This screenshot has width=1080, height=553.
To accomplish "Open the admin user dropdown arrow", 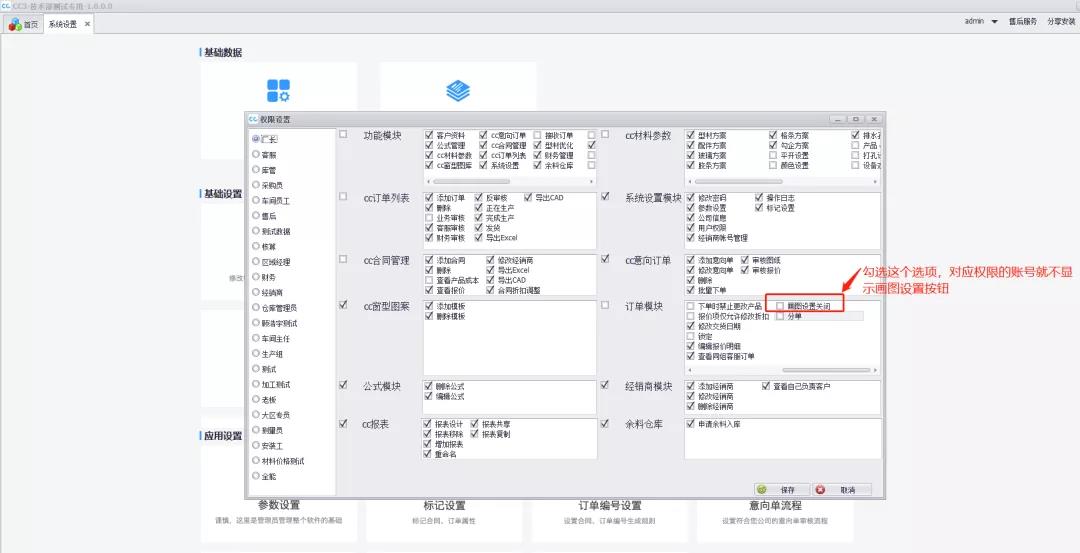I will pyautogui.click(x=994, y=21).
